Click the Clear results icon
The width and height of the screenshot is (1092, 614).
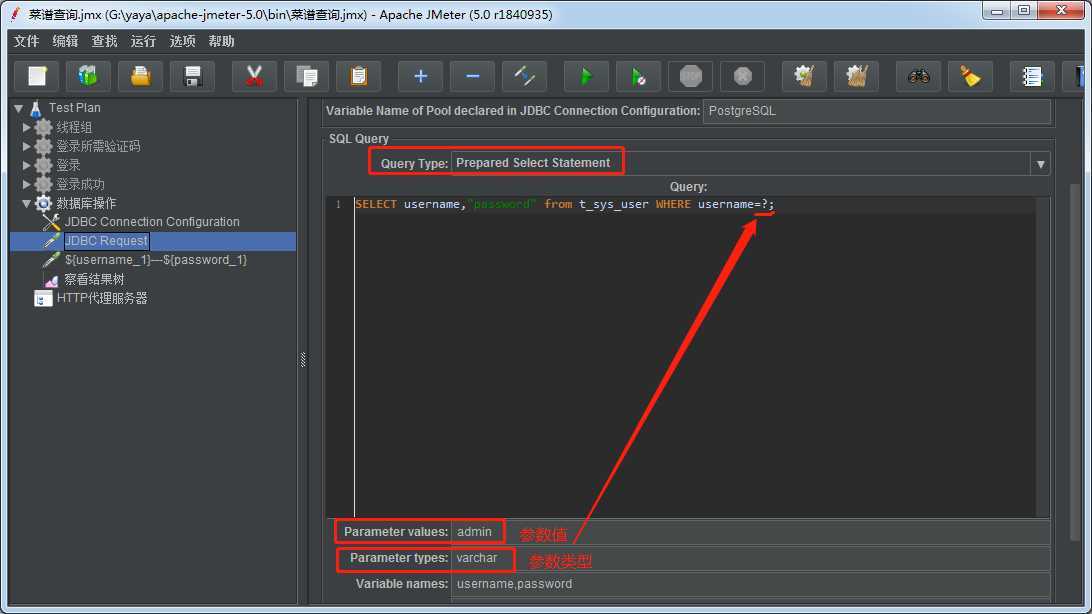point(804,76)
